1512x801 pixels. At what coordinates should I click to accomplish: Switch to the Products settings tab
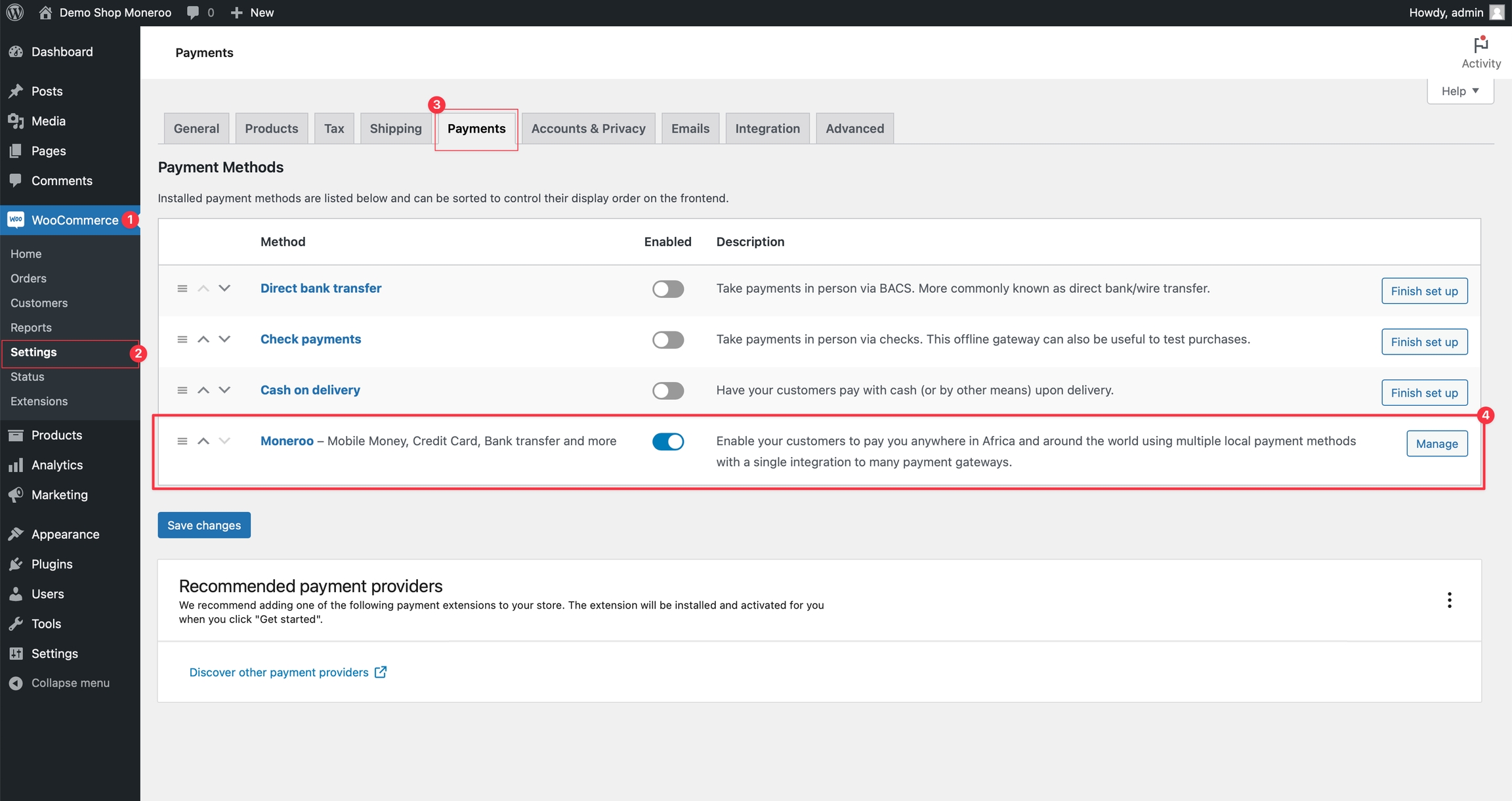click(x=272, y=129)
